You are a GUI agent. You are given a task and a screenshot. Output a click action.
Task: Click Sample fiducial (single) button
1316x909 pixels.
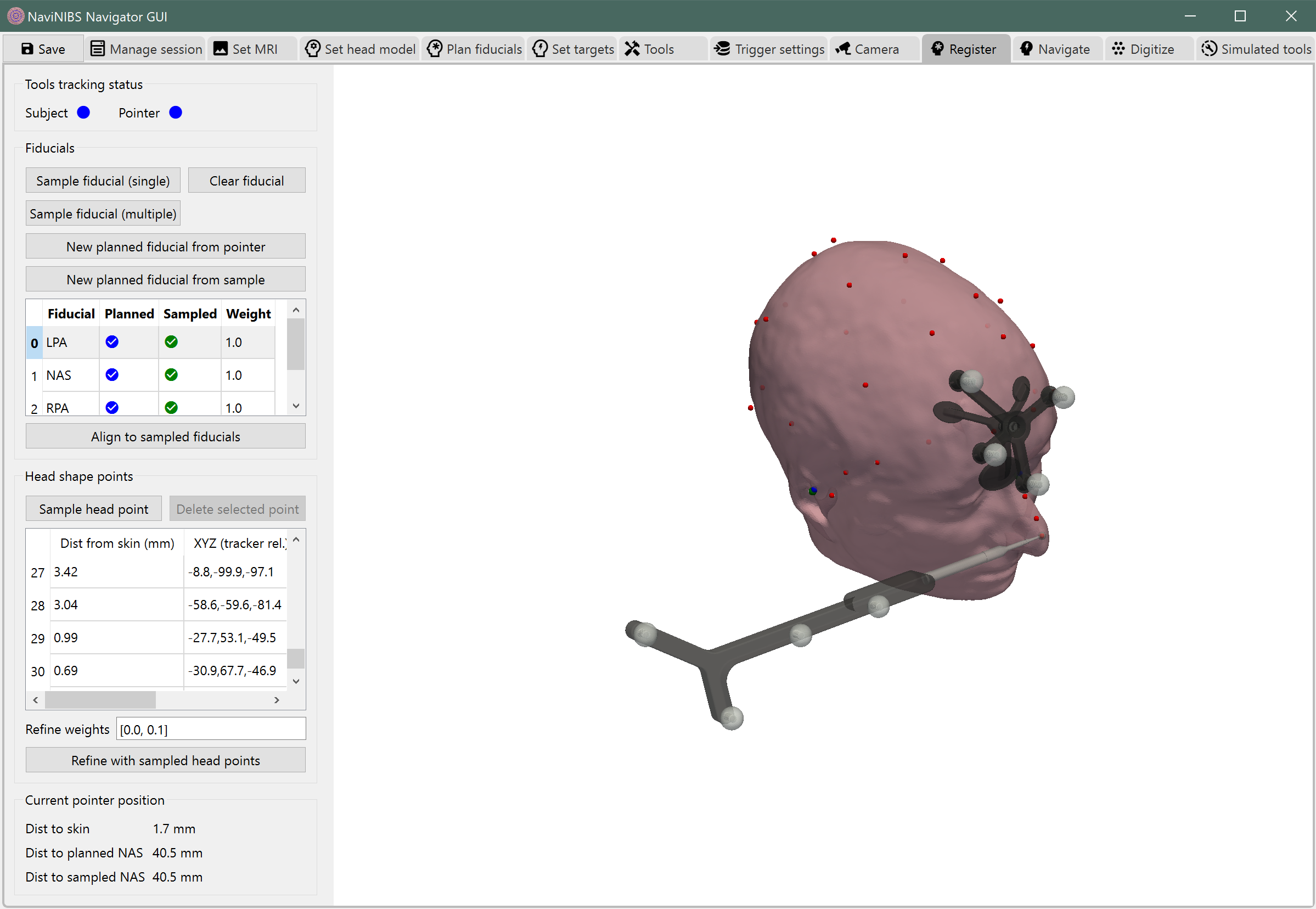tap(103, 181)
